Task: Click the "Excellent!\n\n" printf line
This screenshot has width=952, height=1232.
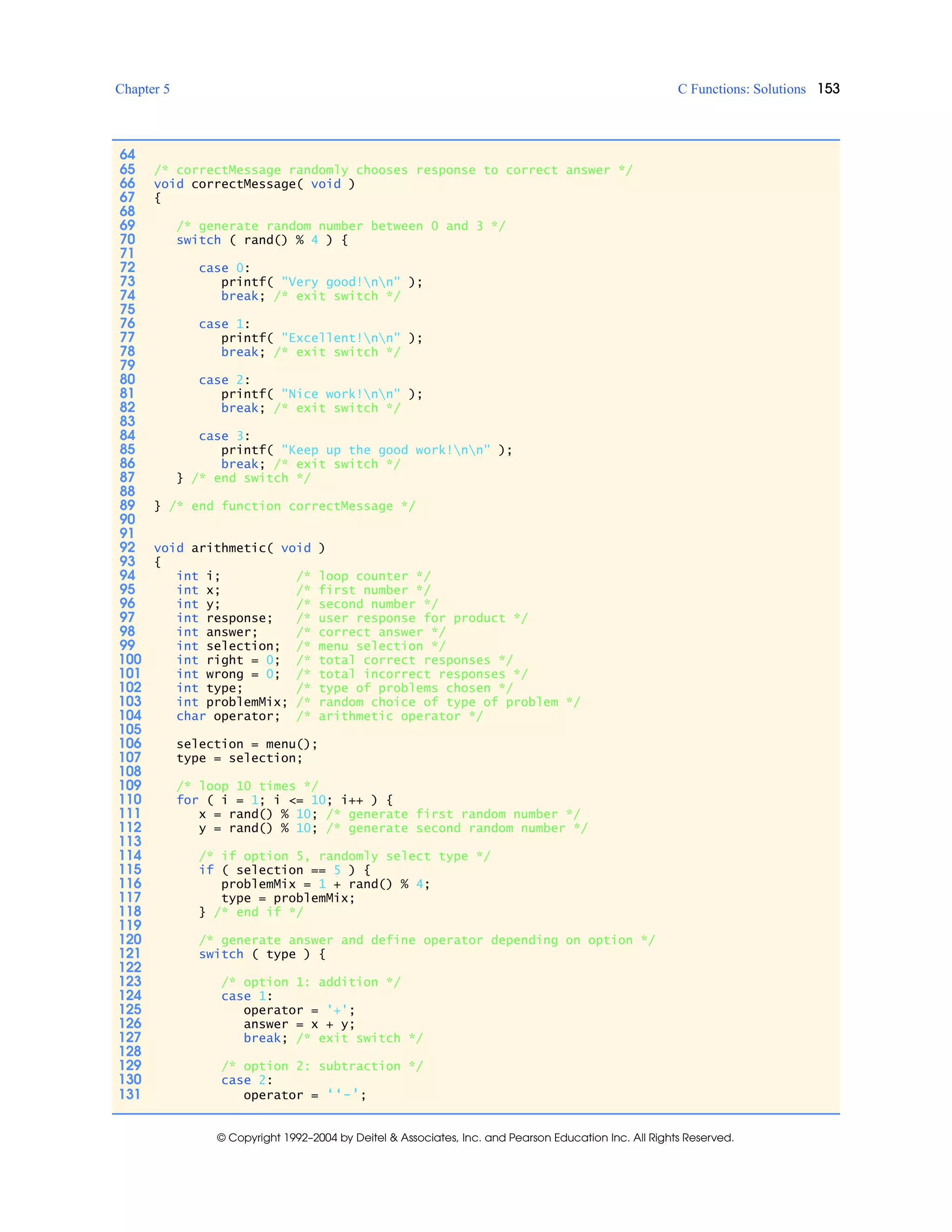Action: click(x=322, y=338)
